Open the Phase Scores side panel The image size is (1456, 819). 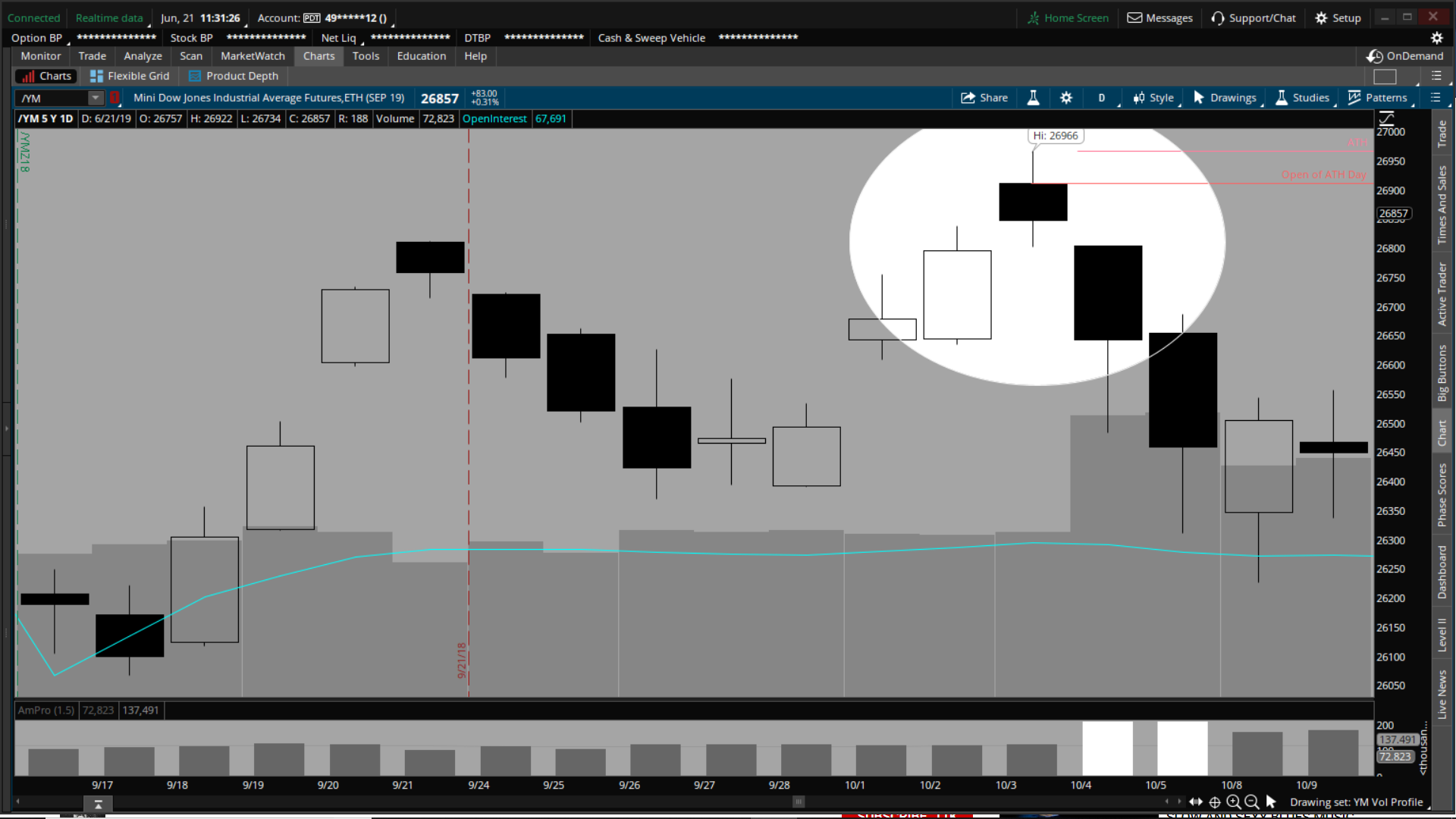click(x=1442, y=494)
